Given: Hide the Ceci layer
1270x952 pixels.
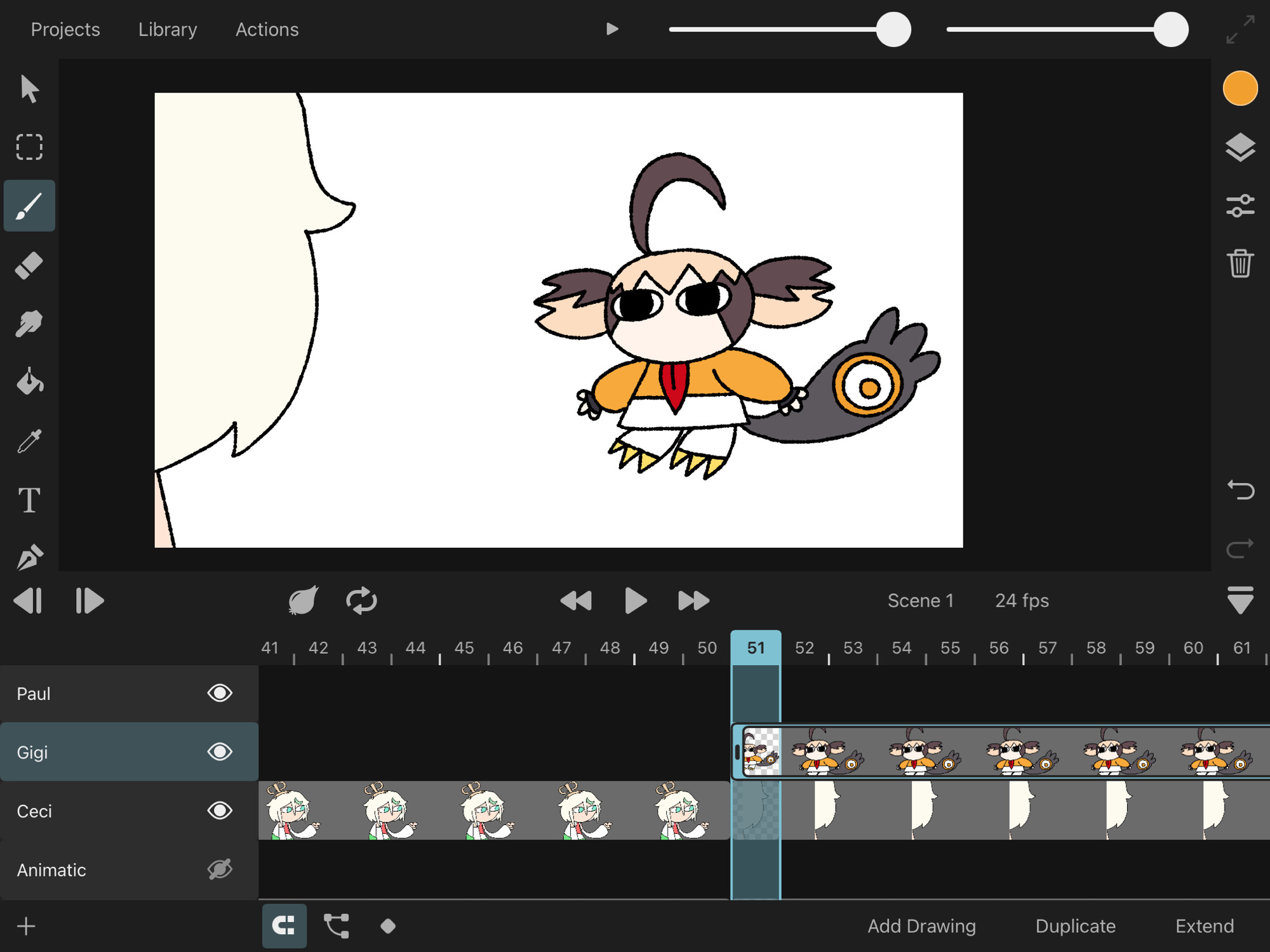Looking at the screenshot, I should [220, 810].
